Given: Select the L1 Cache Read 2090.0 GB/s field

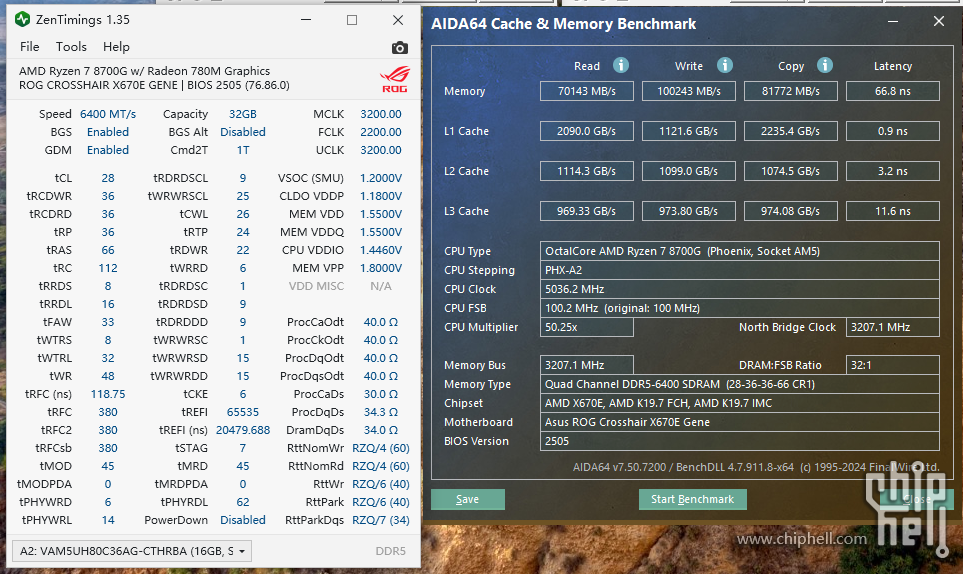Looking at the screenshot, I should coord(587,131).
